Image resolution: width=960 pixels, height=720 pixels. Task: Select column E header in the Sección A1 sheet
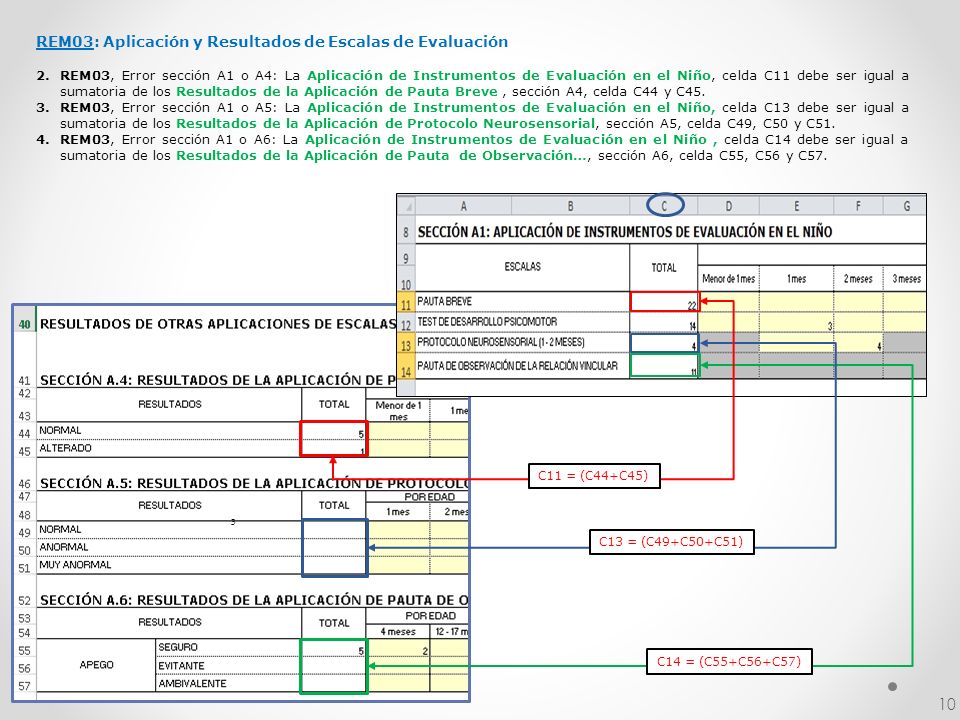pos(797,206)
